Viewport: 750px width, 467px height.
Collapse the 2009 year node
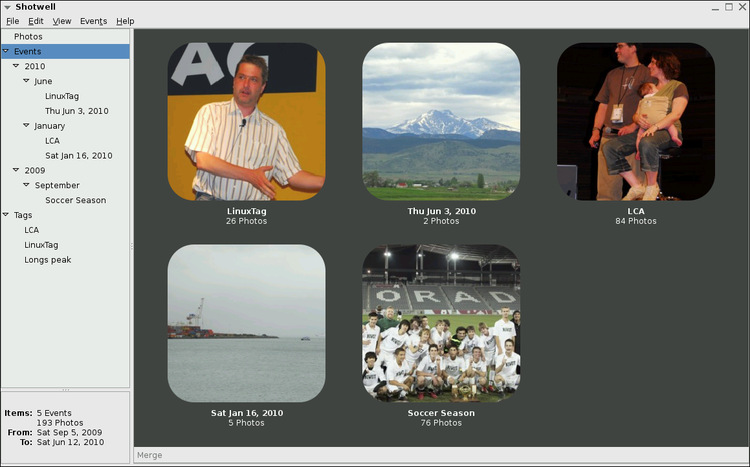[x=16, y=170]
